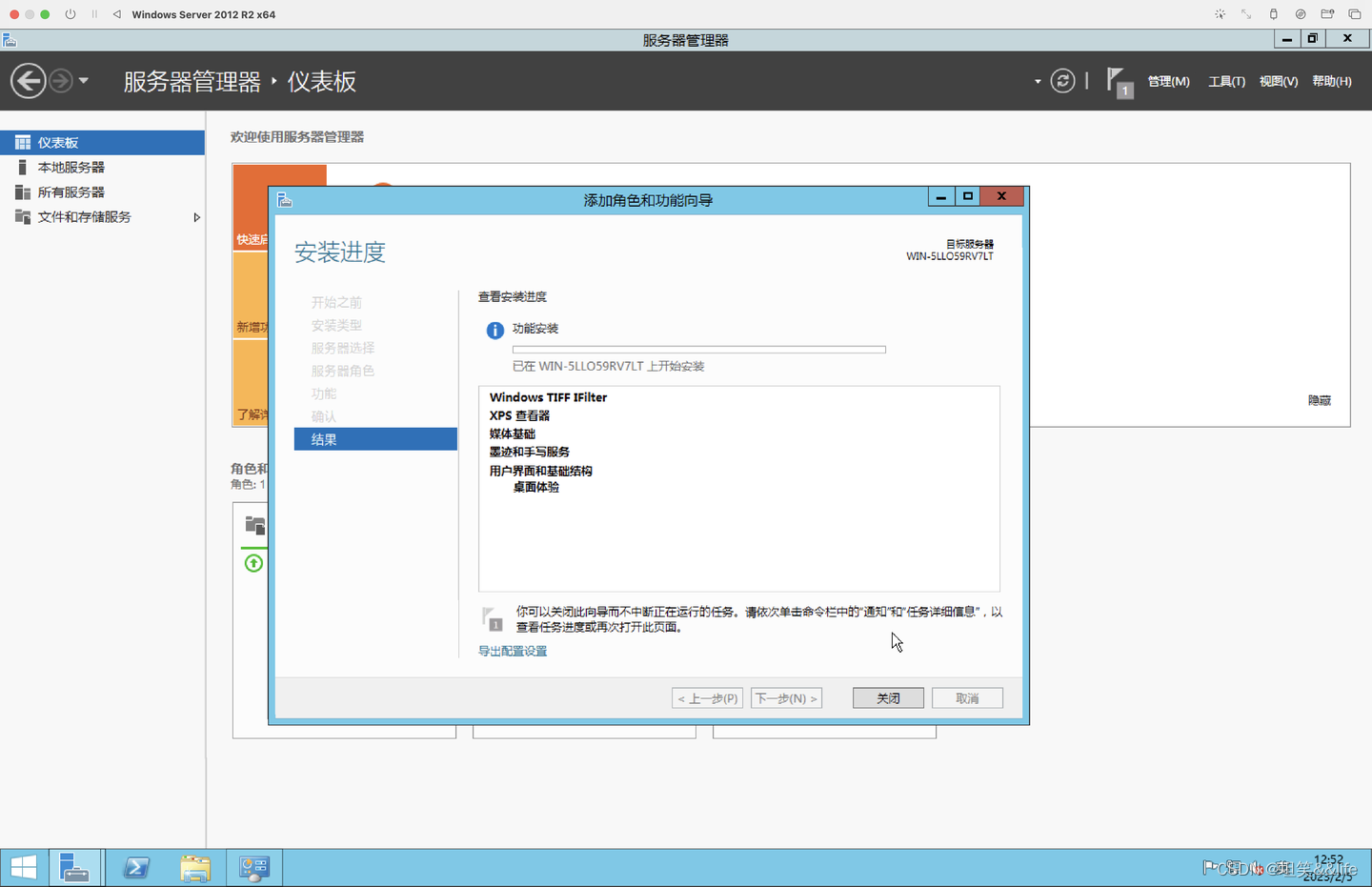This screenshot has width=1372, height=887.
Task: Open the navigation history dropdown arrow
Action: click(x=84, y=81)
